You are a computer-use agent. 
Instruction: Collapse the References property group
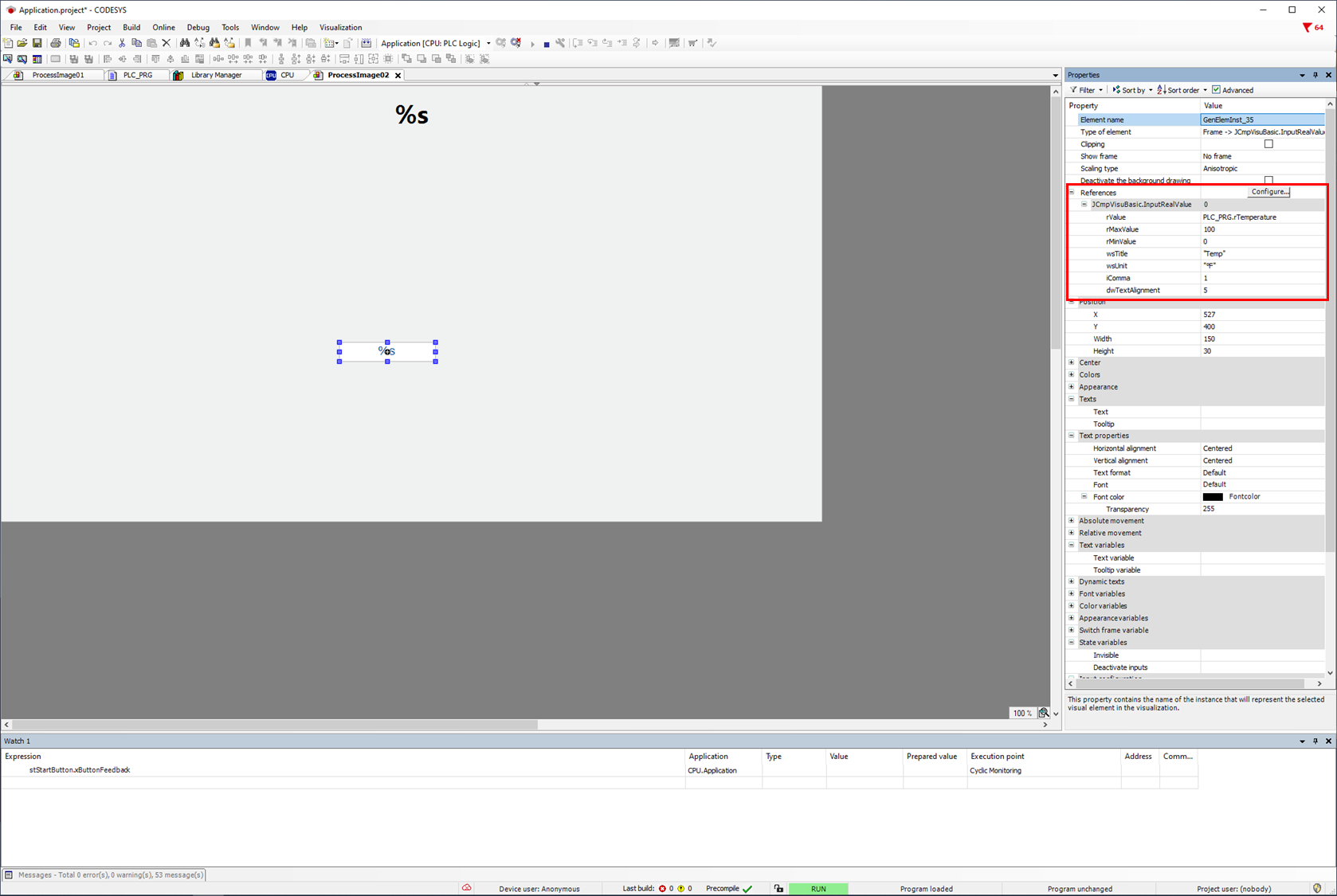point(1072,193)
